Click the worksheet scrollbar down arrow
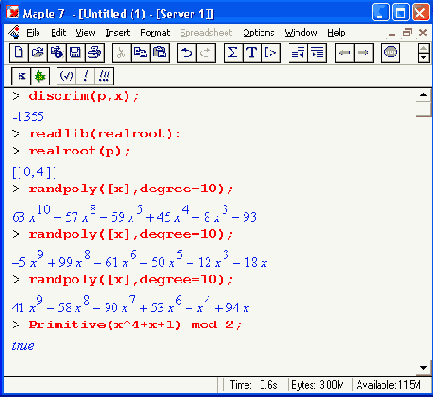The image size is (433, 397). [x=423, y=368]
